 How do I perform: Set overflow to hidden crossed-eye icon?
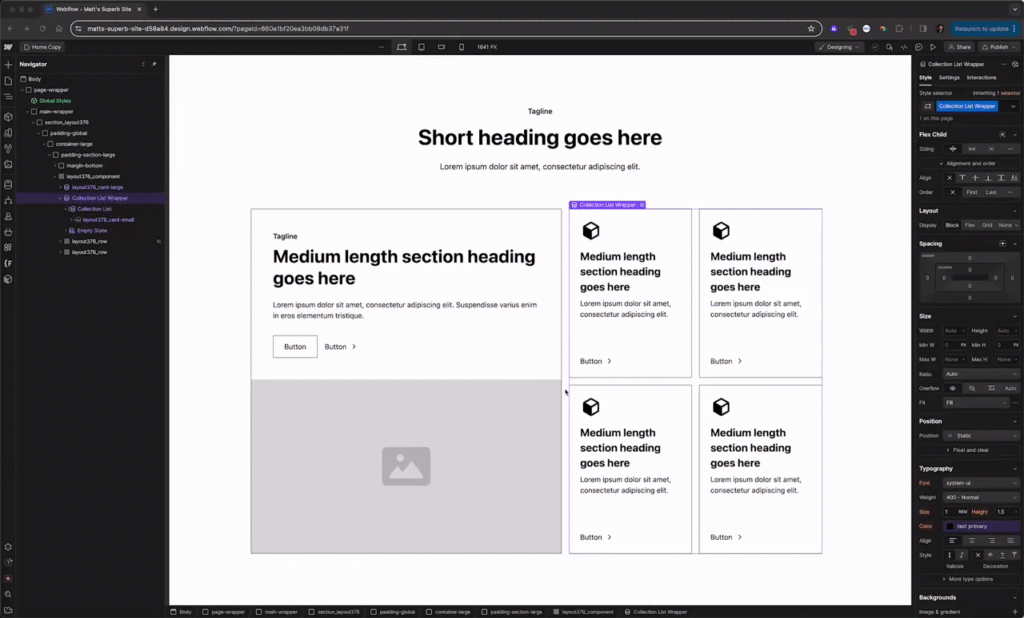(x=972, y=388)
